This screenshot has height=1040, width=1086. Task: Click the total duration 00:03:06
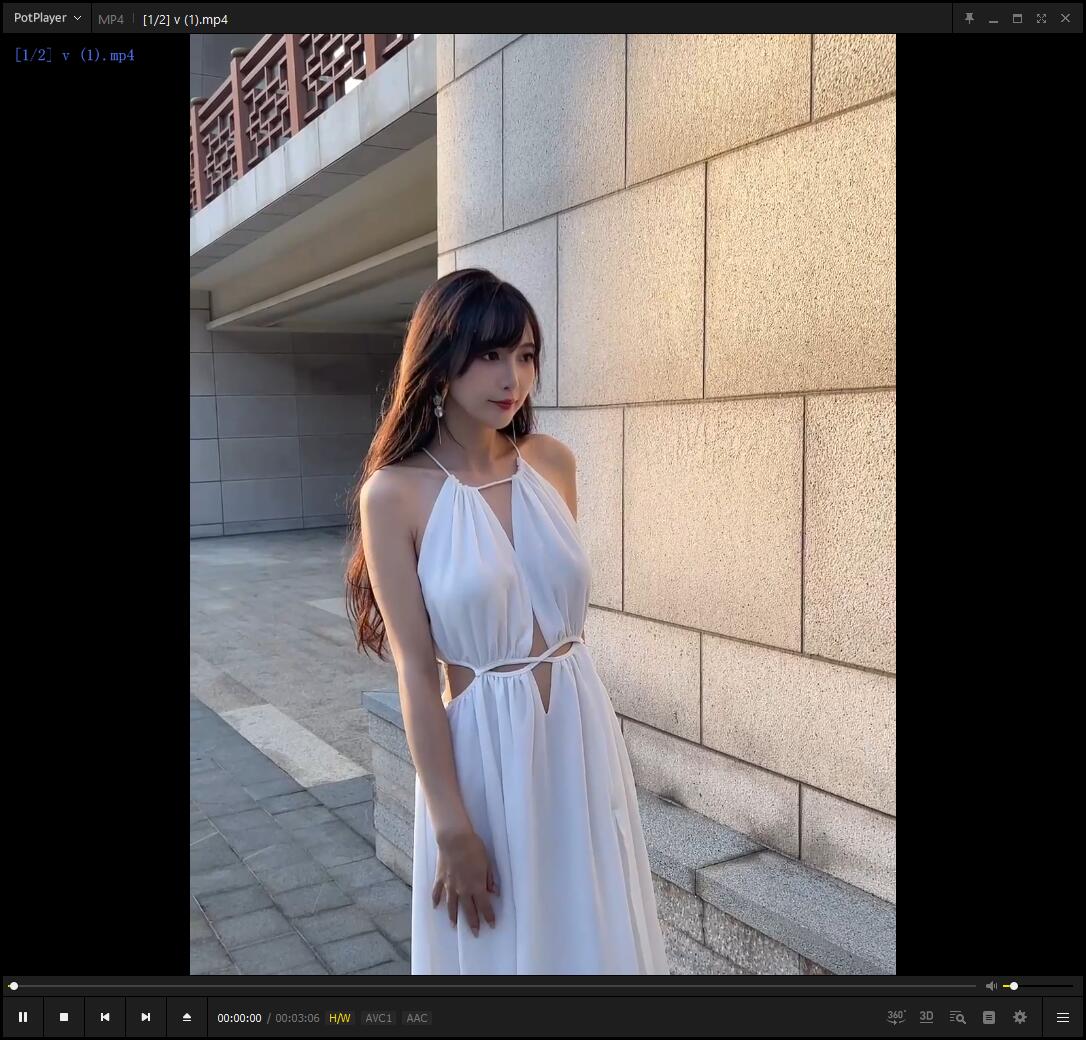(297, 1018)
